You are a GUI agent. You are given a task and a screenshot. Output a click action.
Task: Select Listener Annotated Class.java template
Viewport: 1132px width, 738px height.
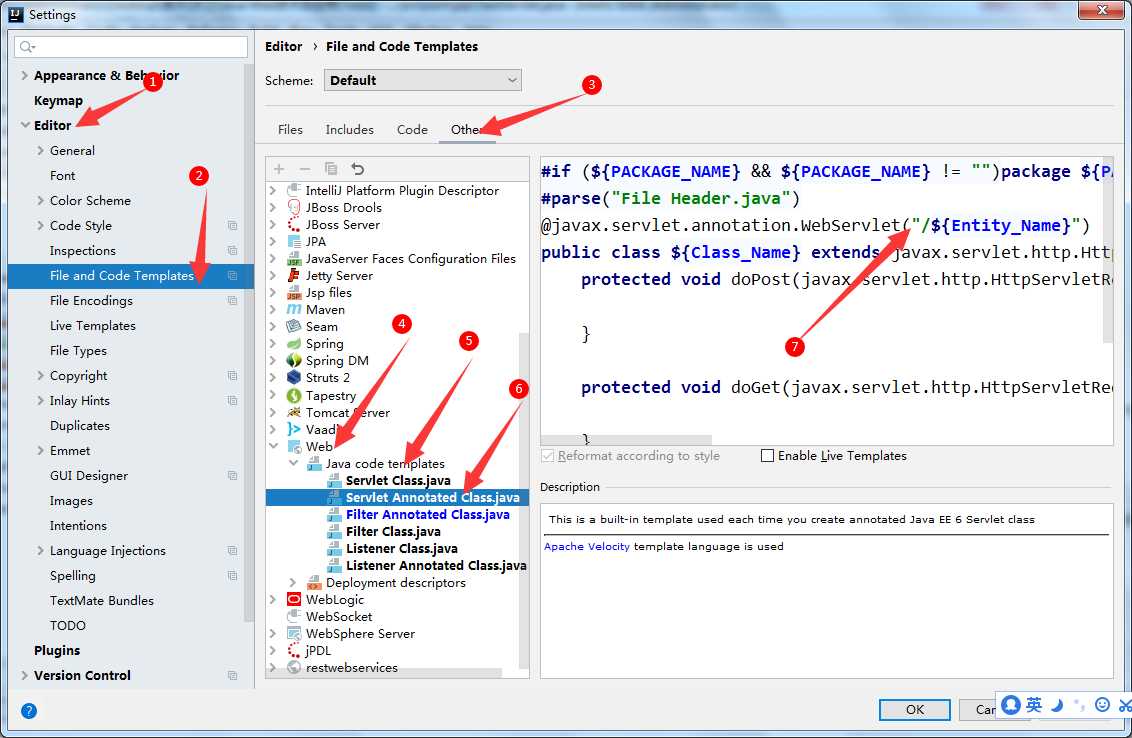(x=436, y=565)
